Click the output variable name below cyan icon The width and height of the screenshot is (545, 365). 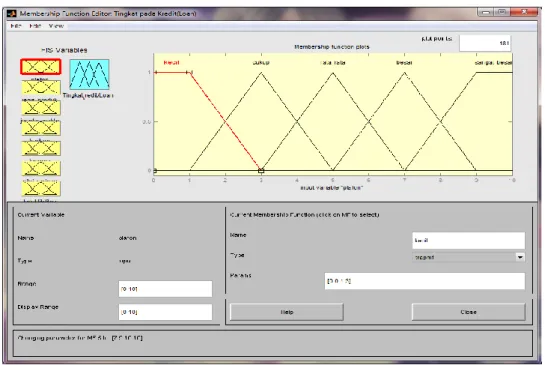pyautogui.click(x=88, y=96)
